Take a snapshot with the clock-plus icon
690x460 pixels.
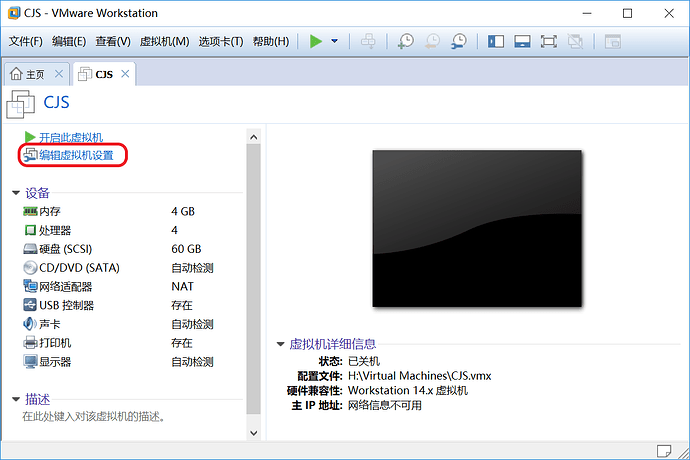tap(405, 41)
